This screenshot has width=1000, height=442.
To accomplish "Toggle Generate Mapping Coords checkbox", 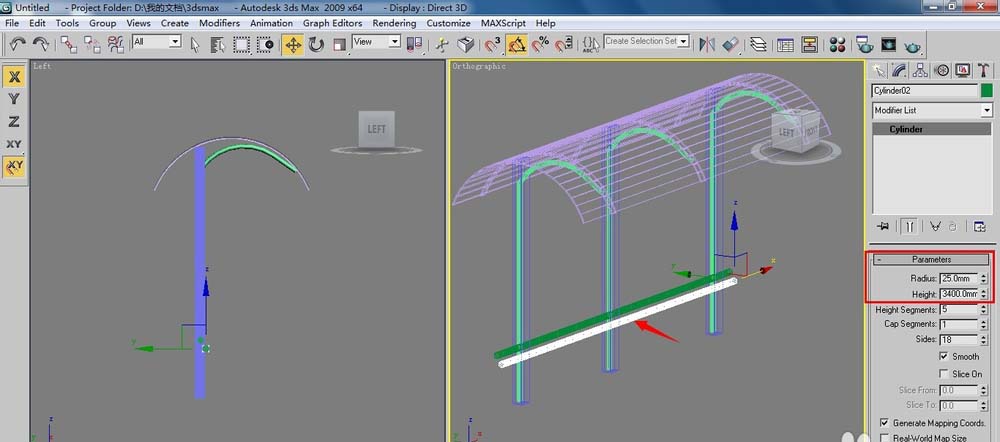I will coord(885,422).
